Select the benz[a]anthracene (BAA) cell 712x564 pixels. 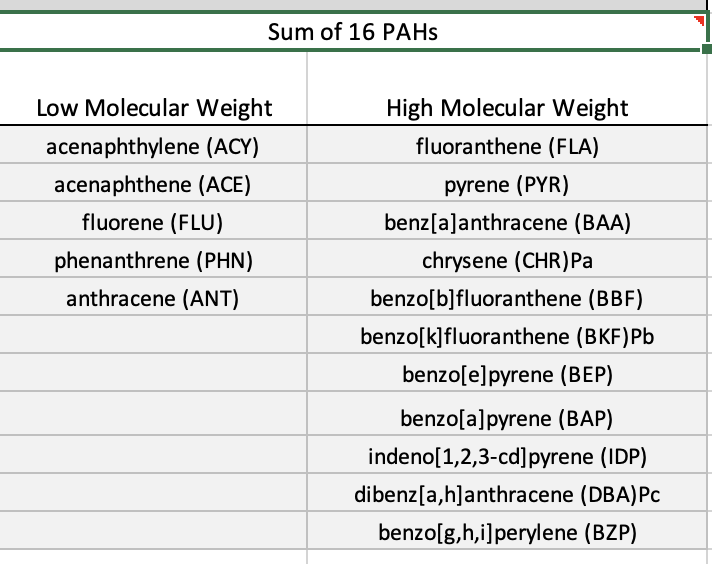tap(507, 222)
